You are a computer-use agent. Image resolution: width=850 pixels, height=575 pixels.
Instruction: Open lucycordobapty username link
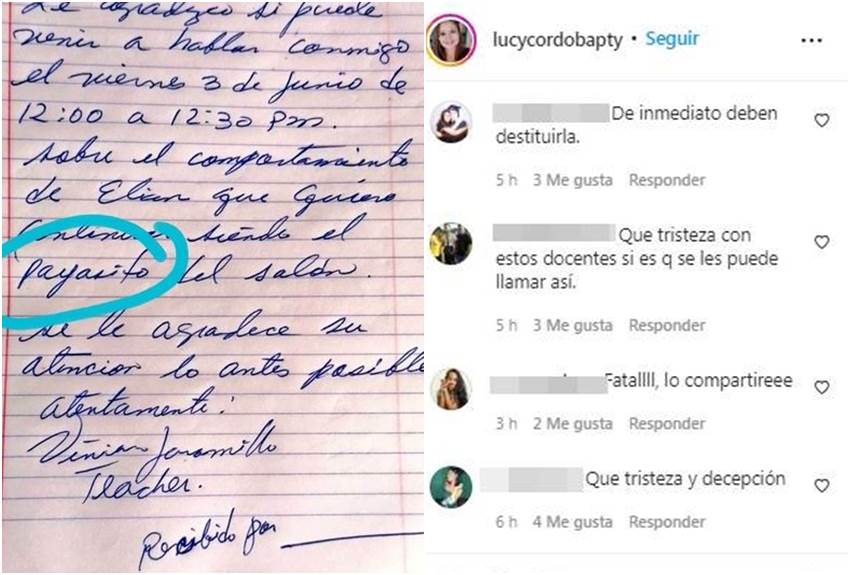point(558,40)
